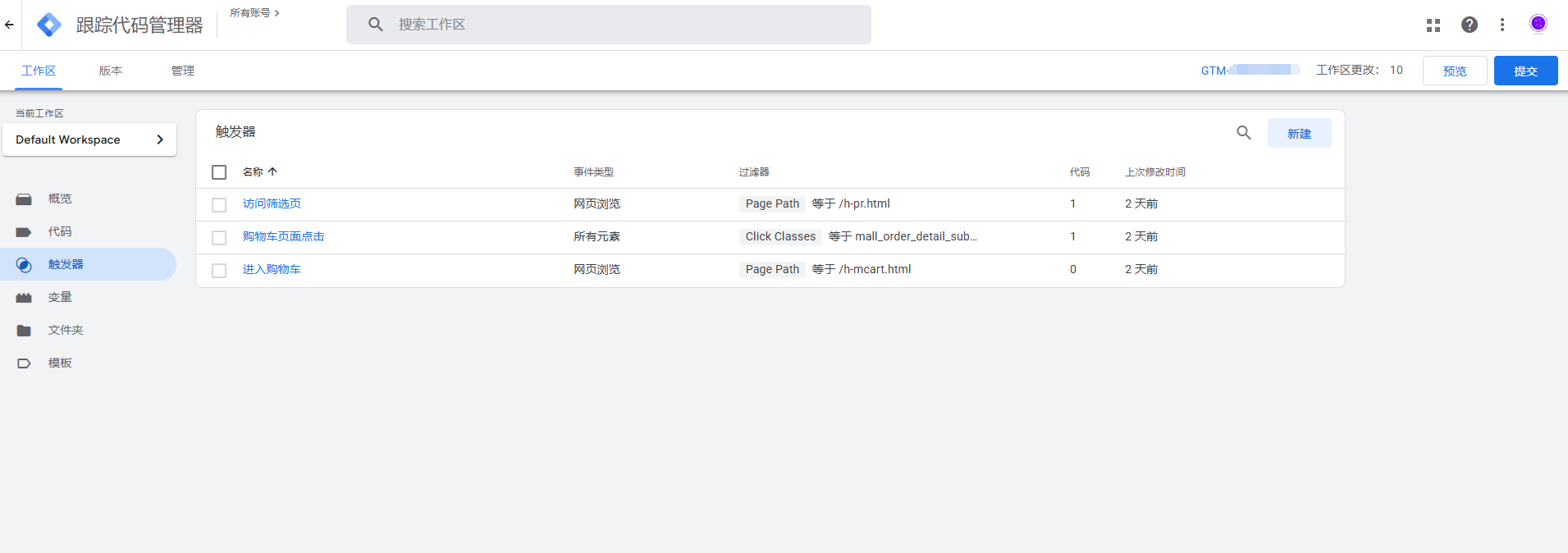
Task: Click the filter text 等于 mall_order_detail_sub…
Action: (x=903, y=236)
